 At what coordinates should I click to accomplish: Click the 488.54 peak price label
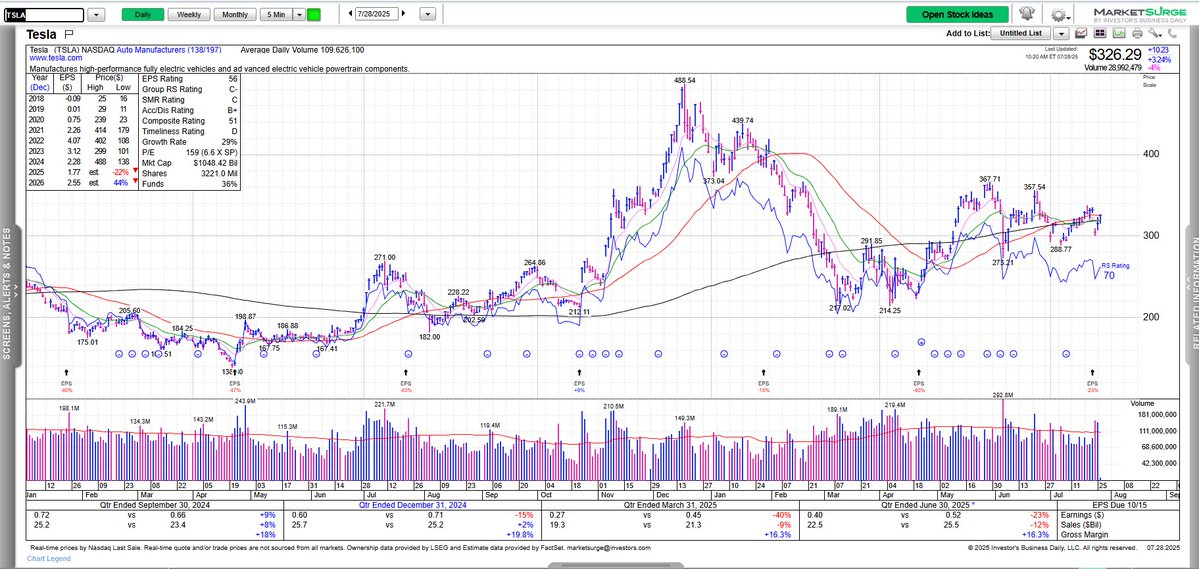click(x=684, y=80)
